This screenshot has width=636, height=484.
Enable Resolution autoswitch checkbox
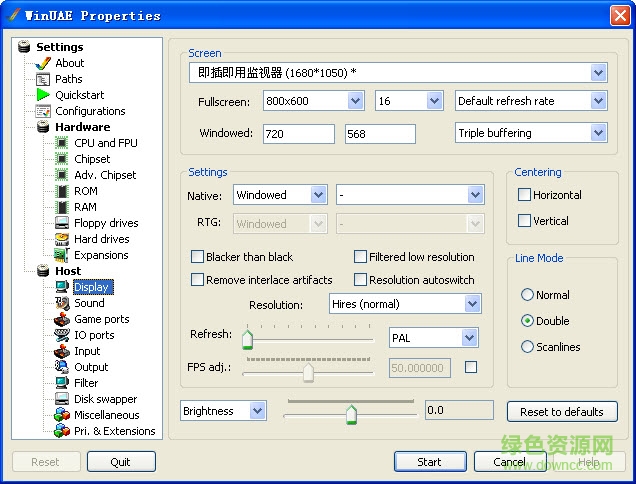coord(360,280)
